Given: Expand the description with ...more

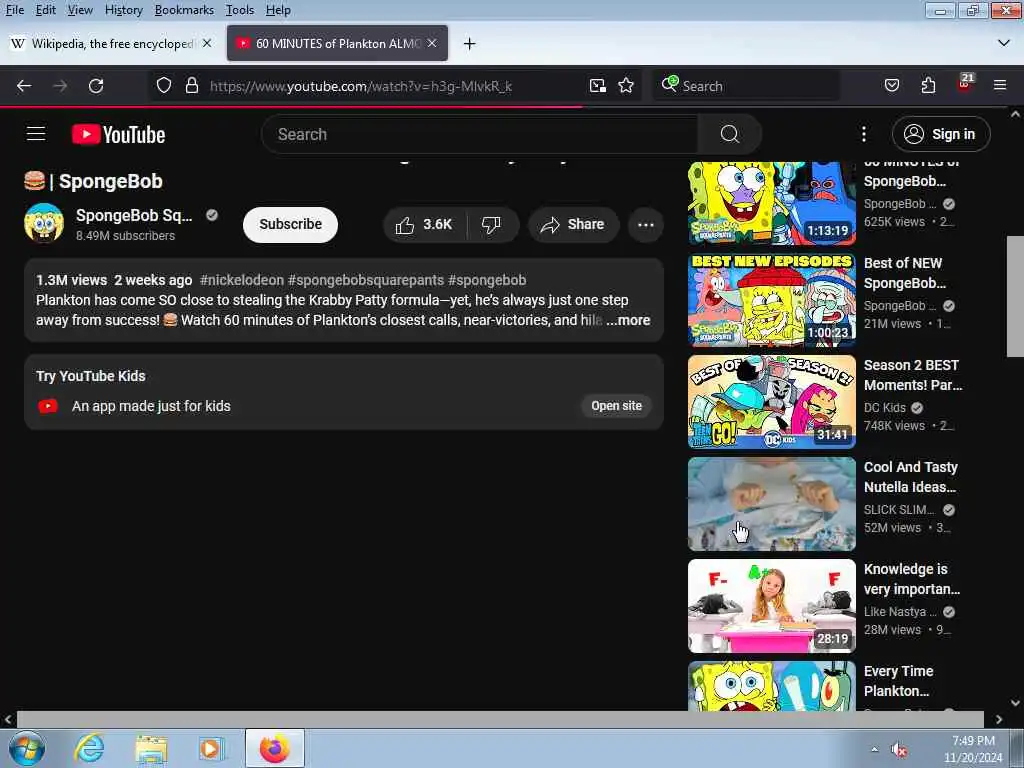Looking at the screenshot, I should tap(628, 320).
